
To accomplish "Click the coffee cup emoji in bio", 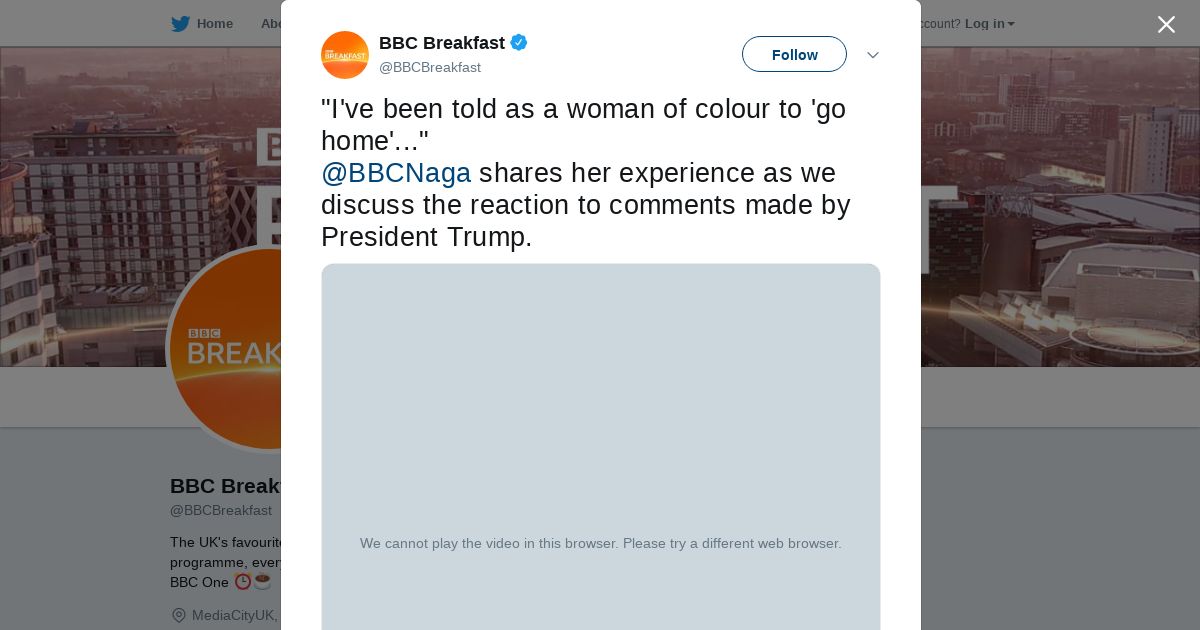I will coord(263,582).
